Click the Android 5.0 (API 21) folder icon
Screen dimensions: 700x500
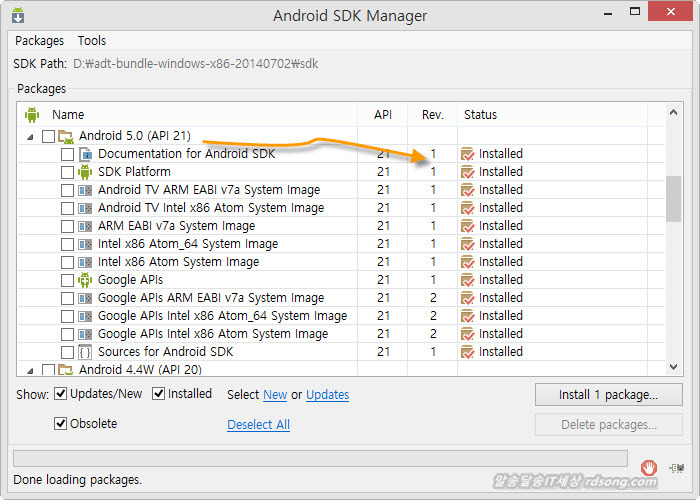coord(66,136)
